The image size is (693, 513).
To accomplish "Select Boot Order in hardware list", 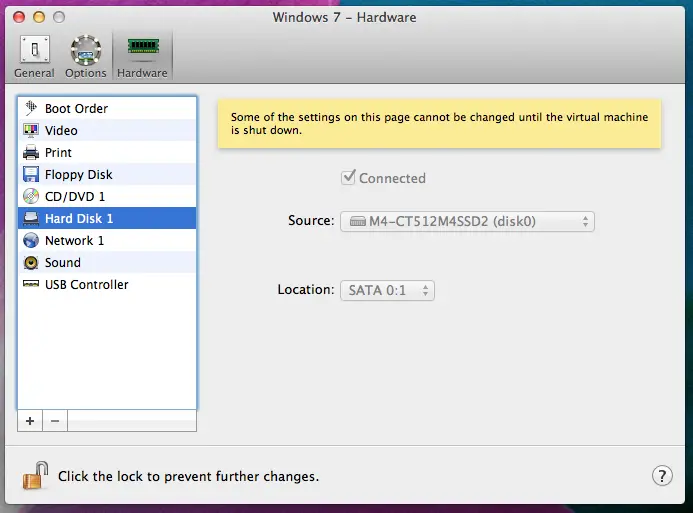I will [76, 108].
